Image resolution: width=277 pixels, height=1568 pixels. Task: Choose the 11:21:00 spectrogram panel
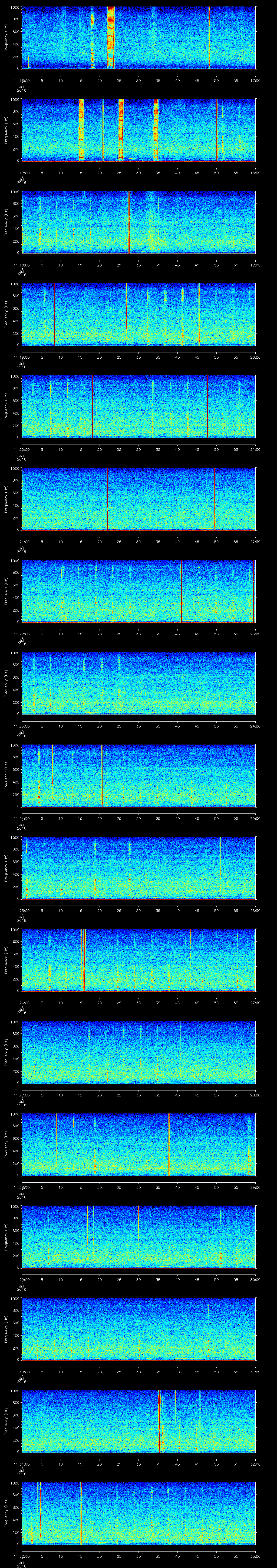pos(138,499)
